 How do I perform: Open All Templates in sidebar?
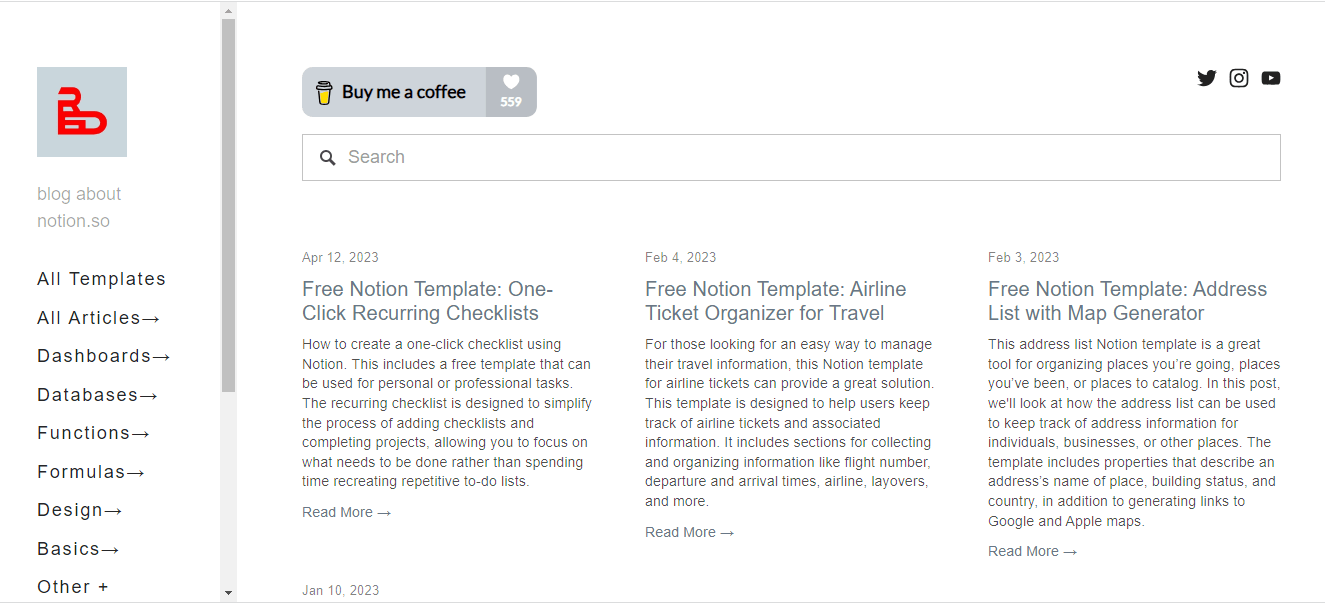(x=101, y=279)
